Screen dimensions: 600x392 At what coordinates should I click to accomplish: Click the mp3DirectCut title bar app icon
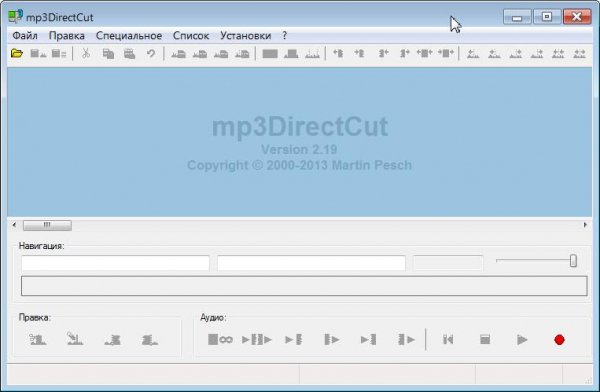(16, 16)
